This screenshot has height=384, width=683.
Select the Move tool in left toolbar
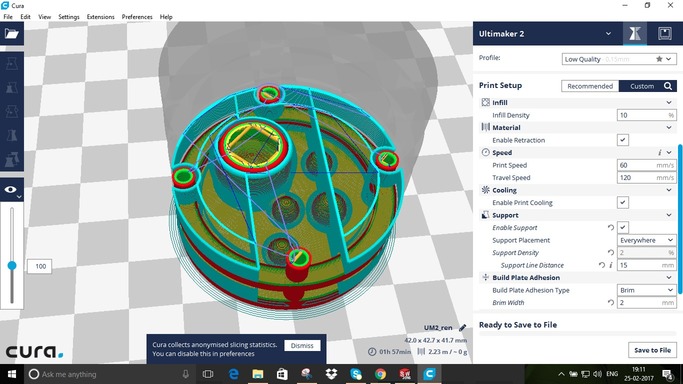click(12, 64)
